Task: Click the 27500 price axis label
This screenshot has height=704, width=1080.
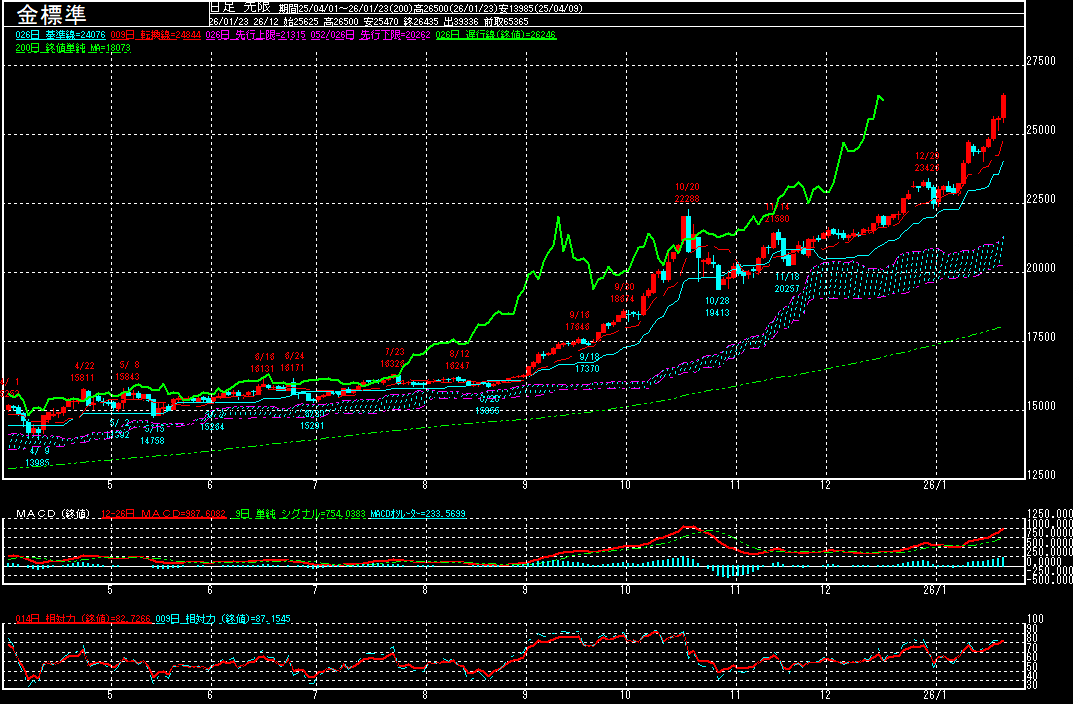Action: click(1041, 61)
